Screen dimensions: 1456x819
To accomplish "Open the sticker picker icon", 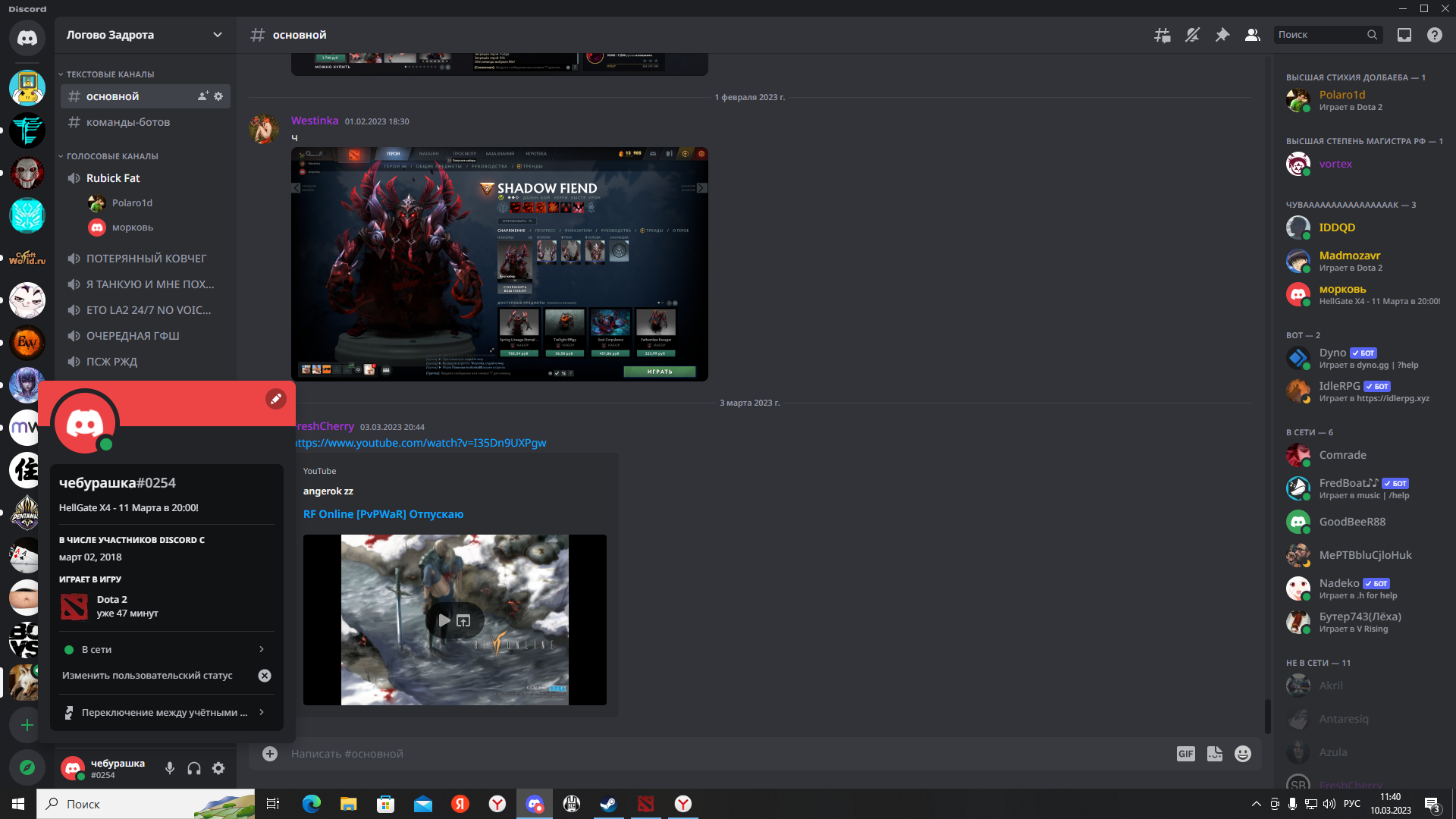I will point(1215,754).
